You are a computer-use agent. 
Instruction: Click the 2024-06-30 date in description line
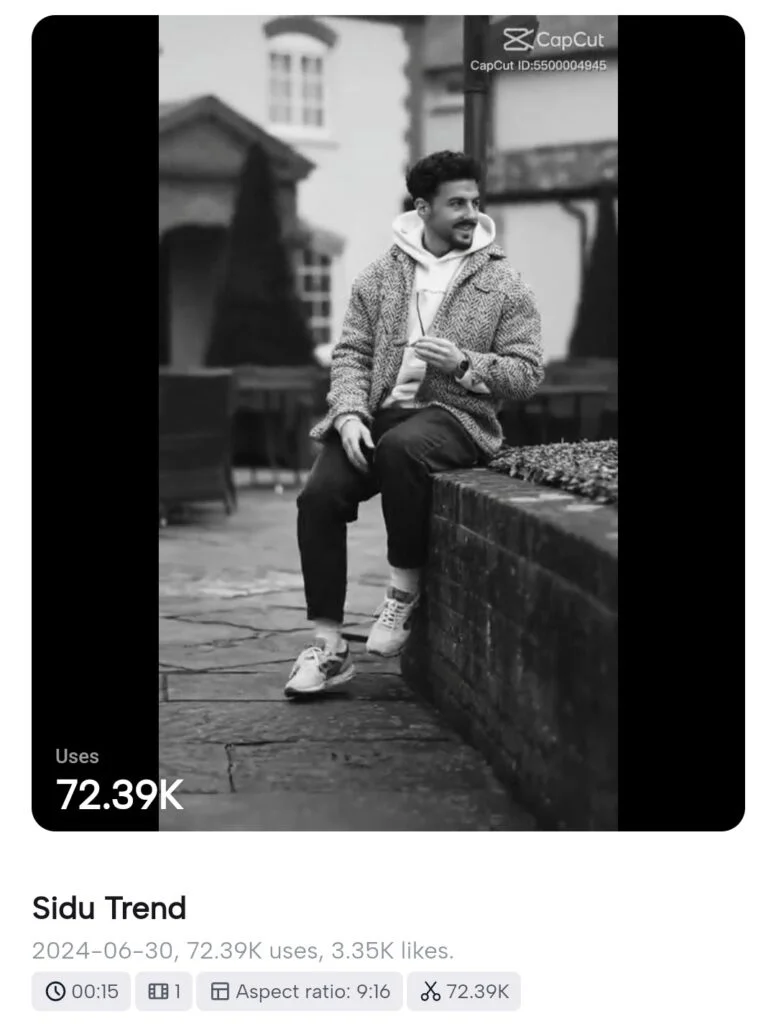click(x=103, y=950)
